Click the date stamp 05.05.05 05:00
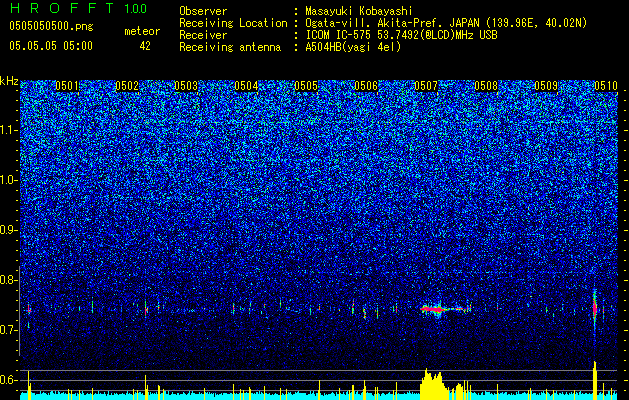 [51, 46]
